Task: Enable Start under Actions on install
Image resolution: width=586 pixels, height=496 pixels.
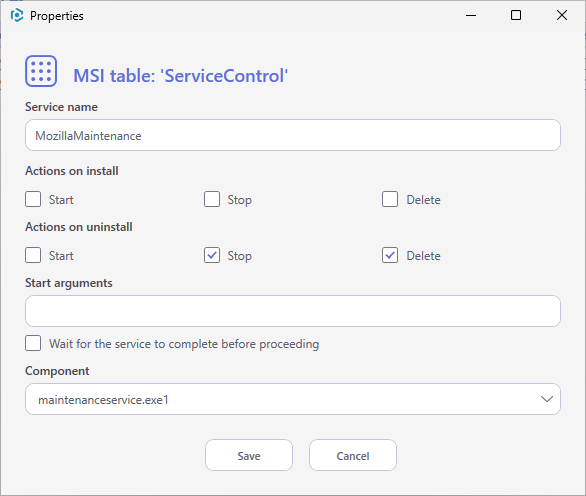Action: [33, 199]
